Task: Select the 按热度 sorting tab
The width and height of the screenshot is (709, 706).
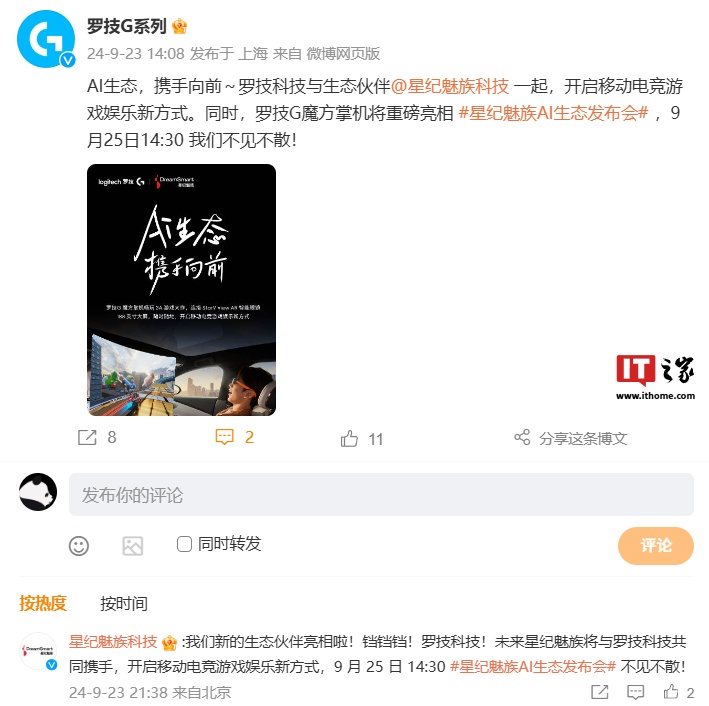Action: pos(43,604)
